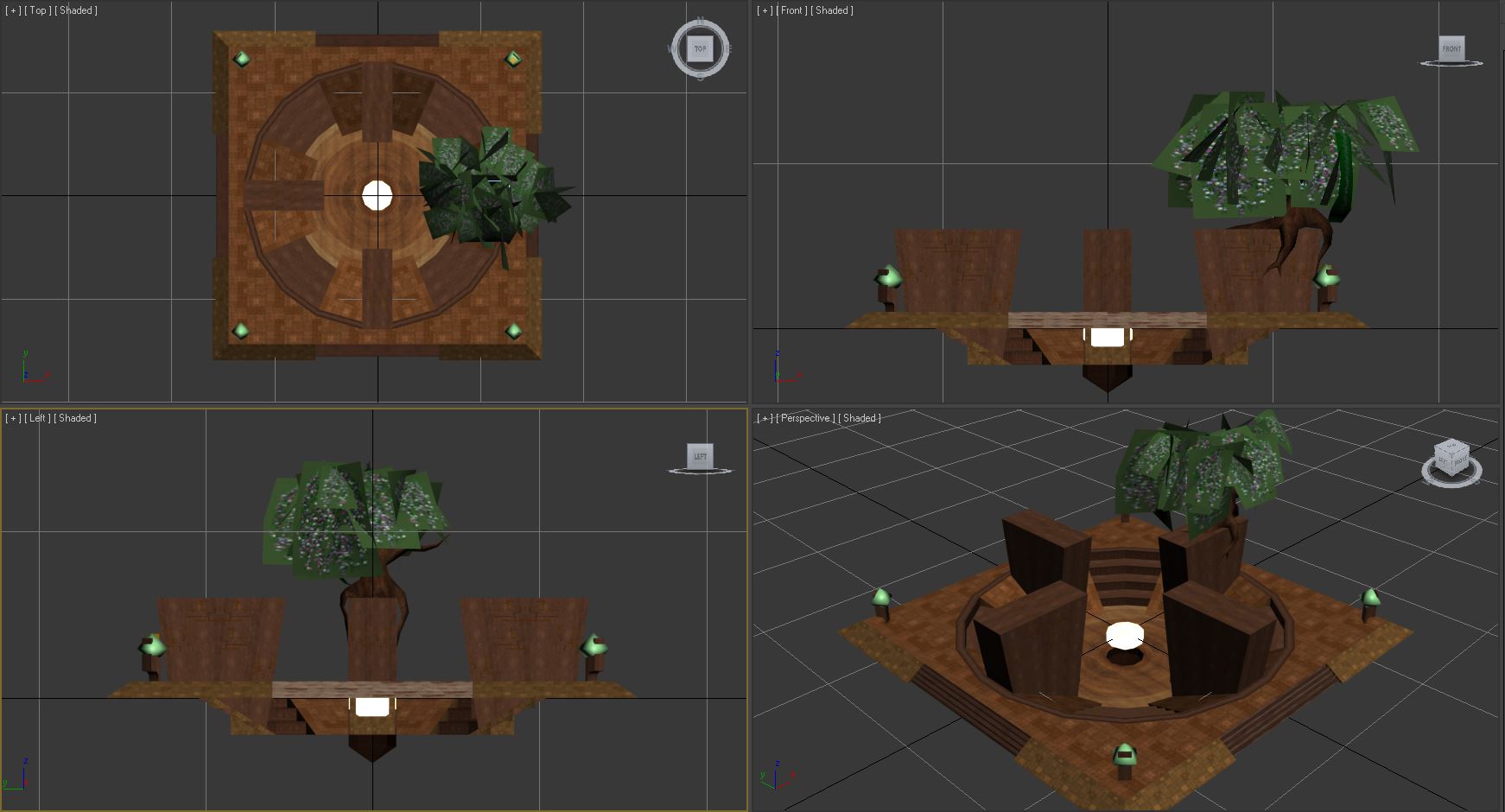Open the Shaded menu in Perspective viewport

860,418
